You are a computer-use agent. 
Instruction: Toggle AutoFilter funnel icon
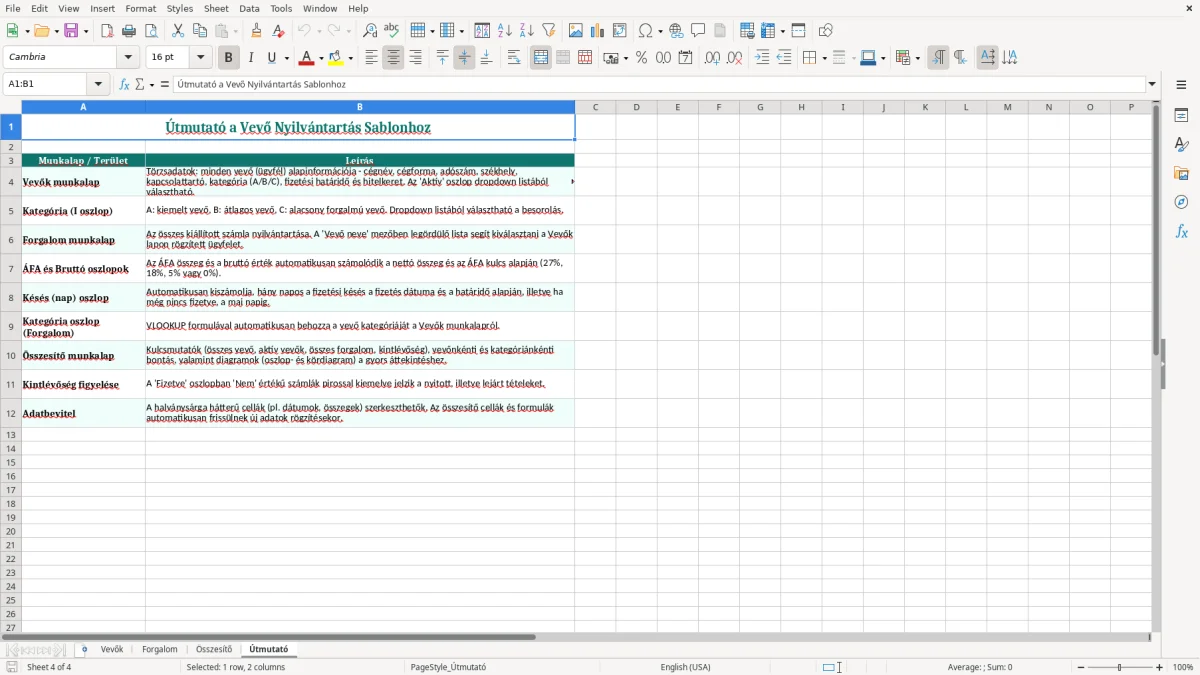click(548, 31)
